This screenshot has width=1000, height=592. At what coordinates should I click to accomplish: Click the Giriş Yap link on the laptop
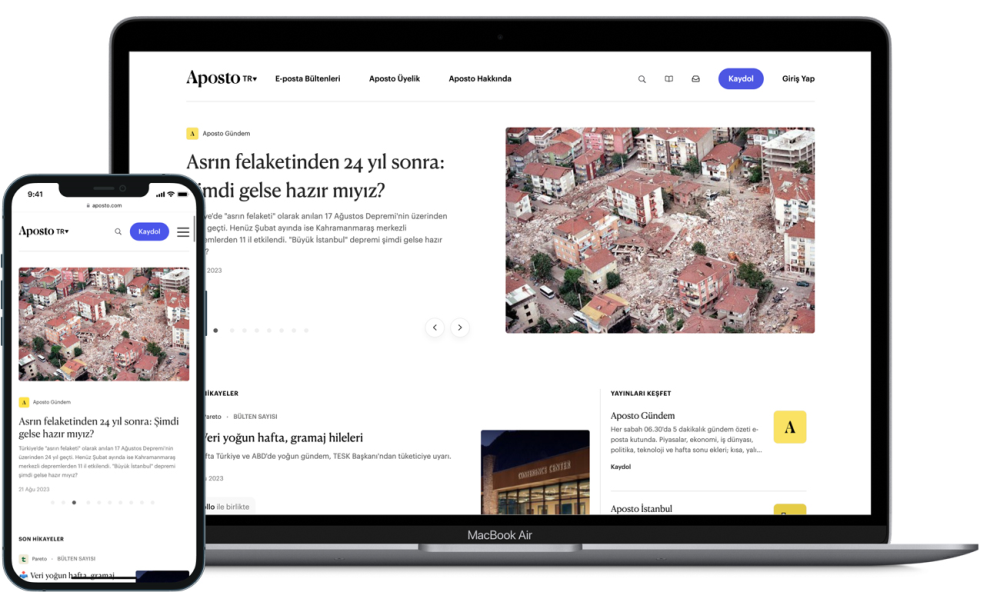click(798, 79)
